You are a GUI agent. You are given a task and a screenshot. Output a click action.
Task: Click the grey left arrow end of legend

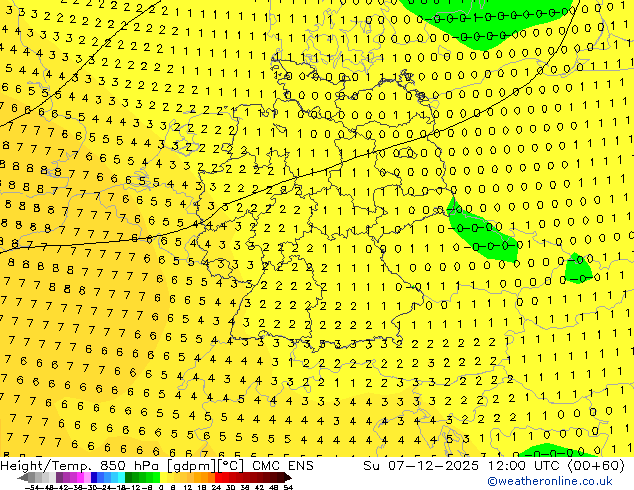click(22, 477)
